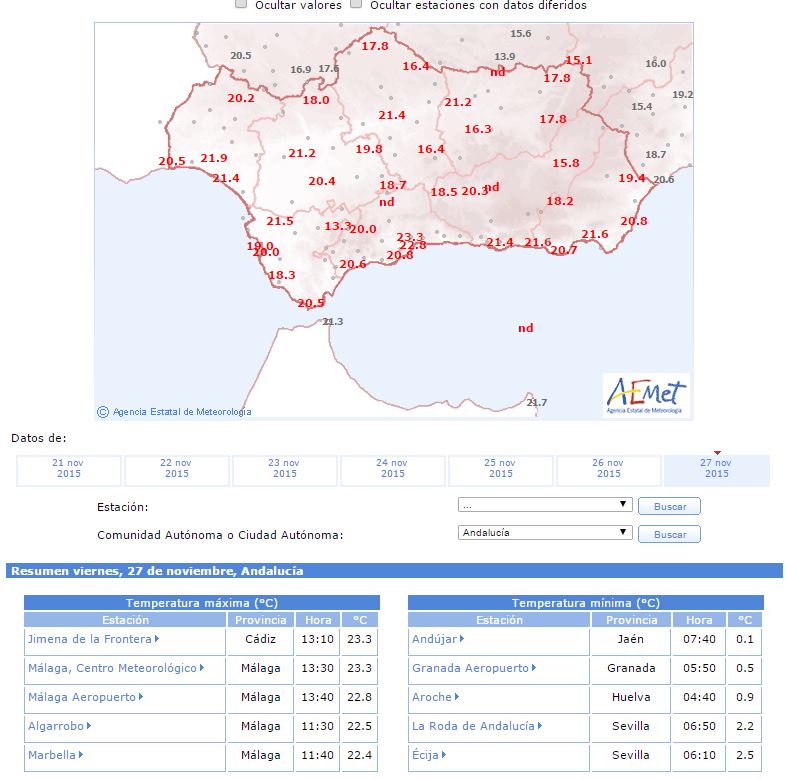Click the 13.3 value on the map
Screen dimensions: 786x780
pyautogui.click(x=337, y=226)
